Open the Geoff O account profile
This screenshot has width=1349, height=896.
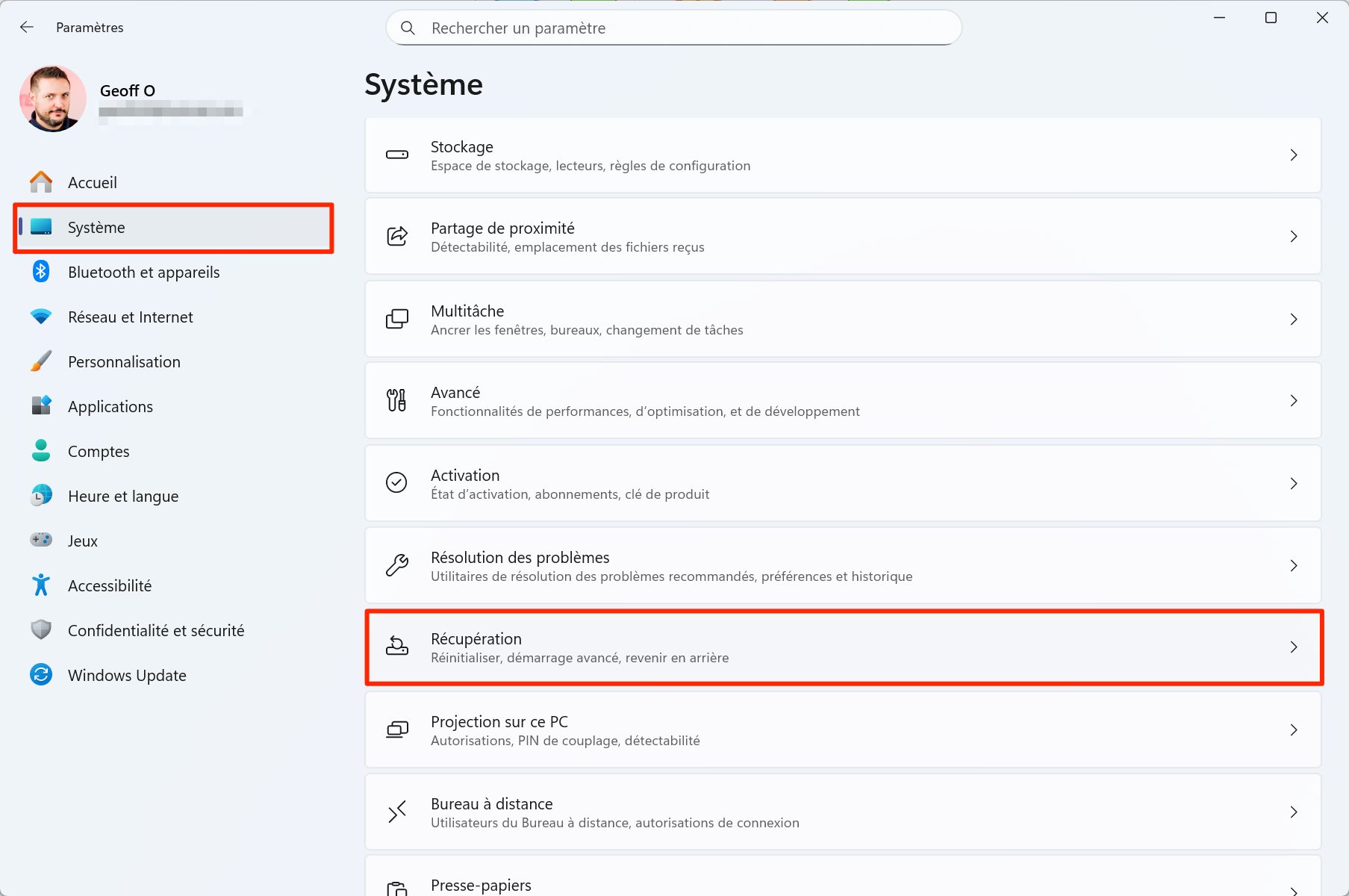coord(128,90)
